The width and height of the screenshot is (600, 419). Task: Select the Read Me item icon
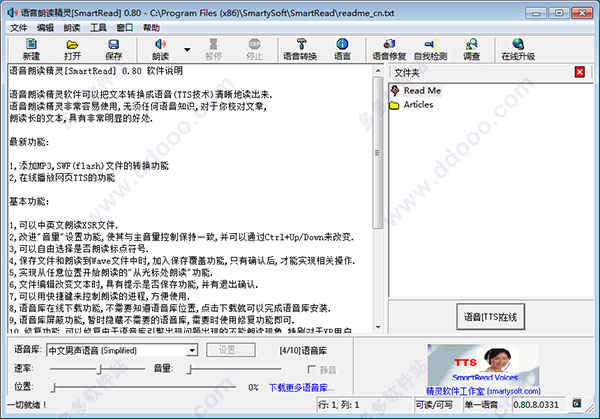pyautogui.click(x=395, y=91)
